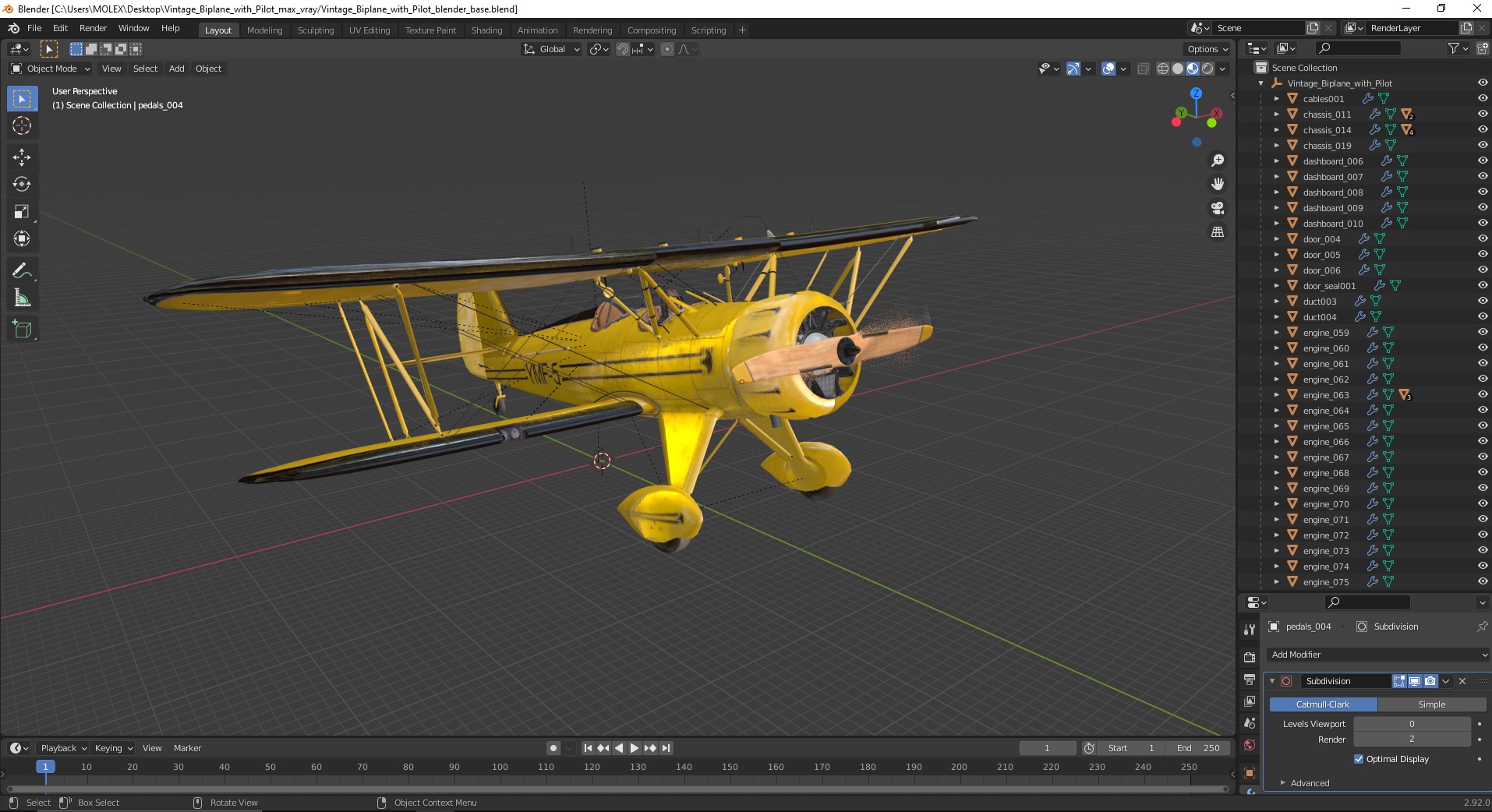The width and height of the screenshot is (1492, 812).
Task: Open the timeline Marker menu
Action: [187, 748]
